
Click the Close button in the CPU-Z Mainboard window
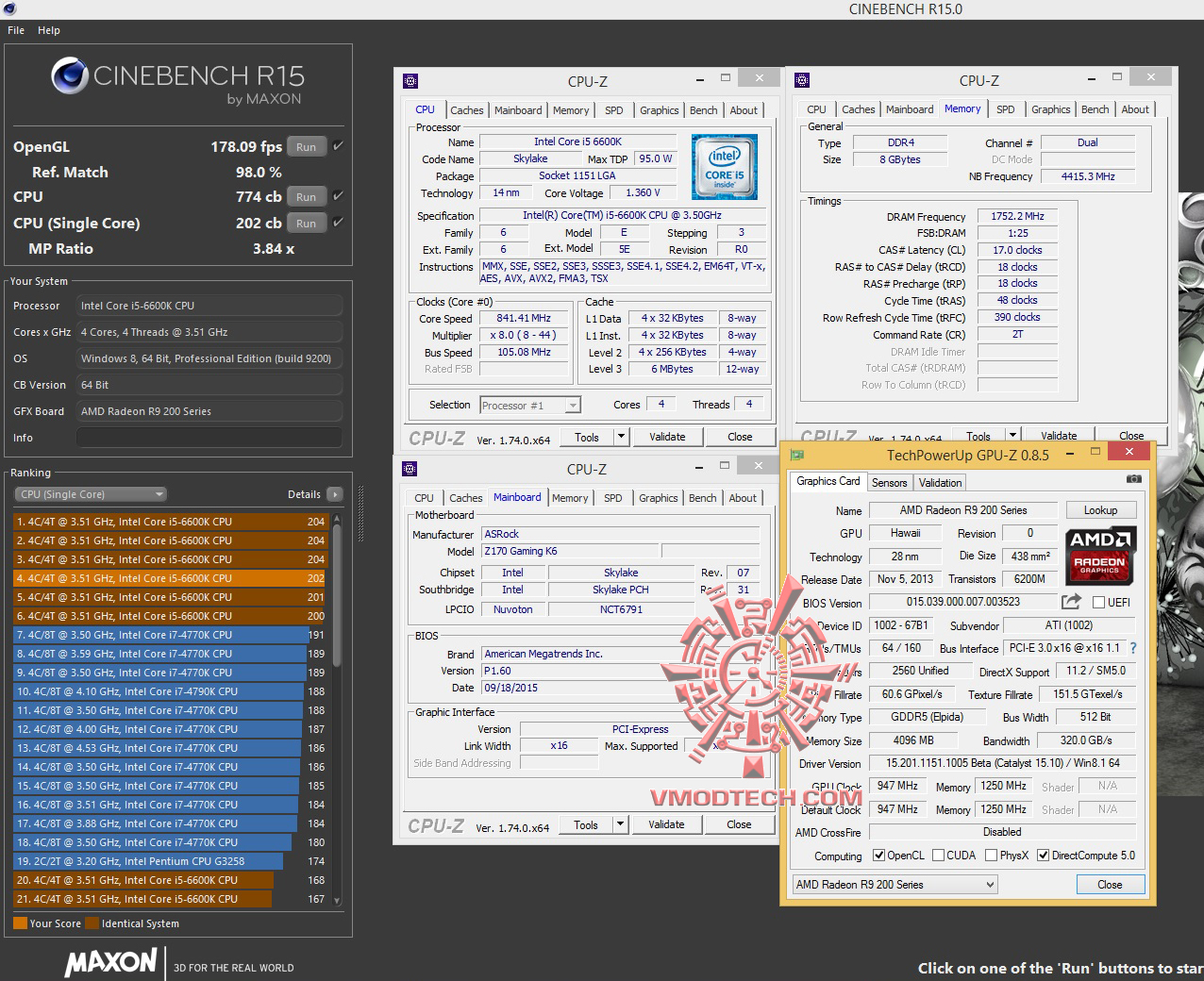pyautogui.click(x=739, y=824)
